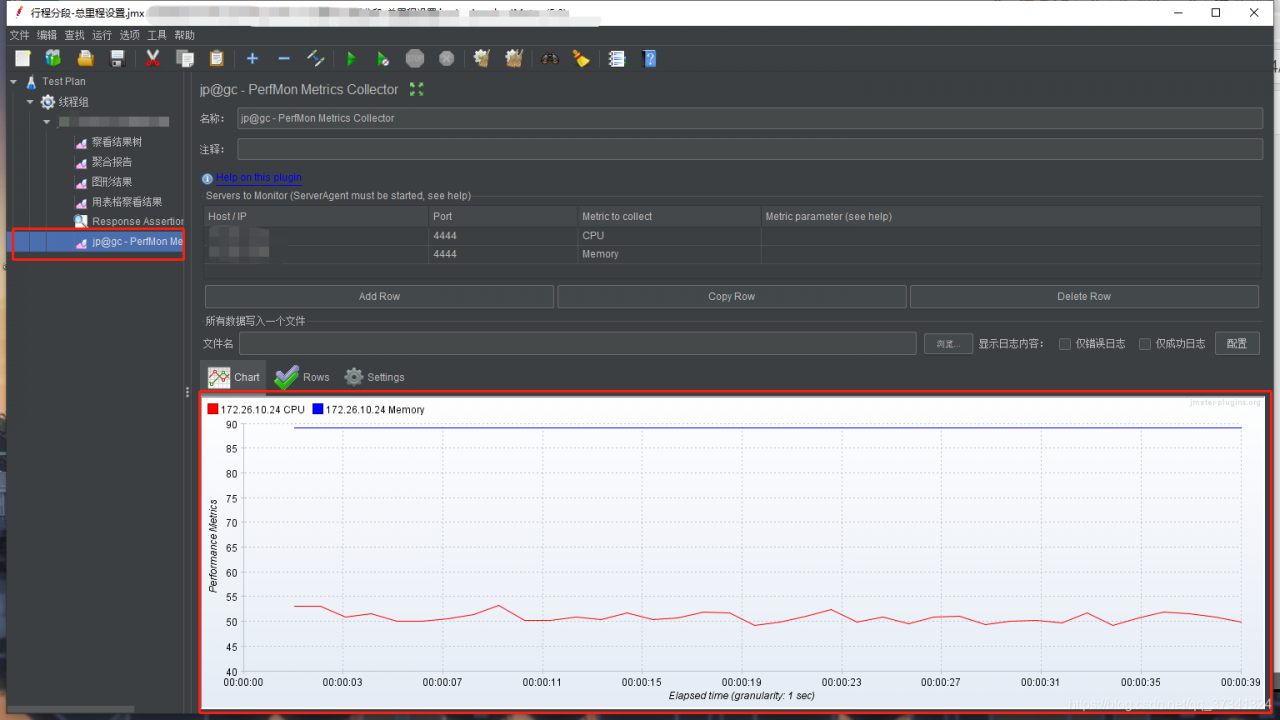Click the Add plus toolbar icon
The height and width of the screenshot is (720, 1280).
252,59
